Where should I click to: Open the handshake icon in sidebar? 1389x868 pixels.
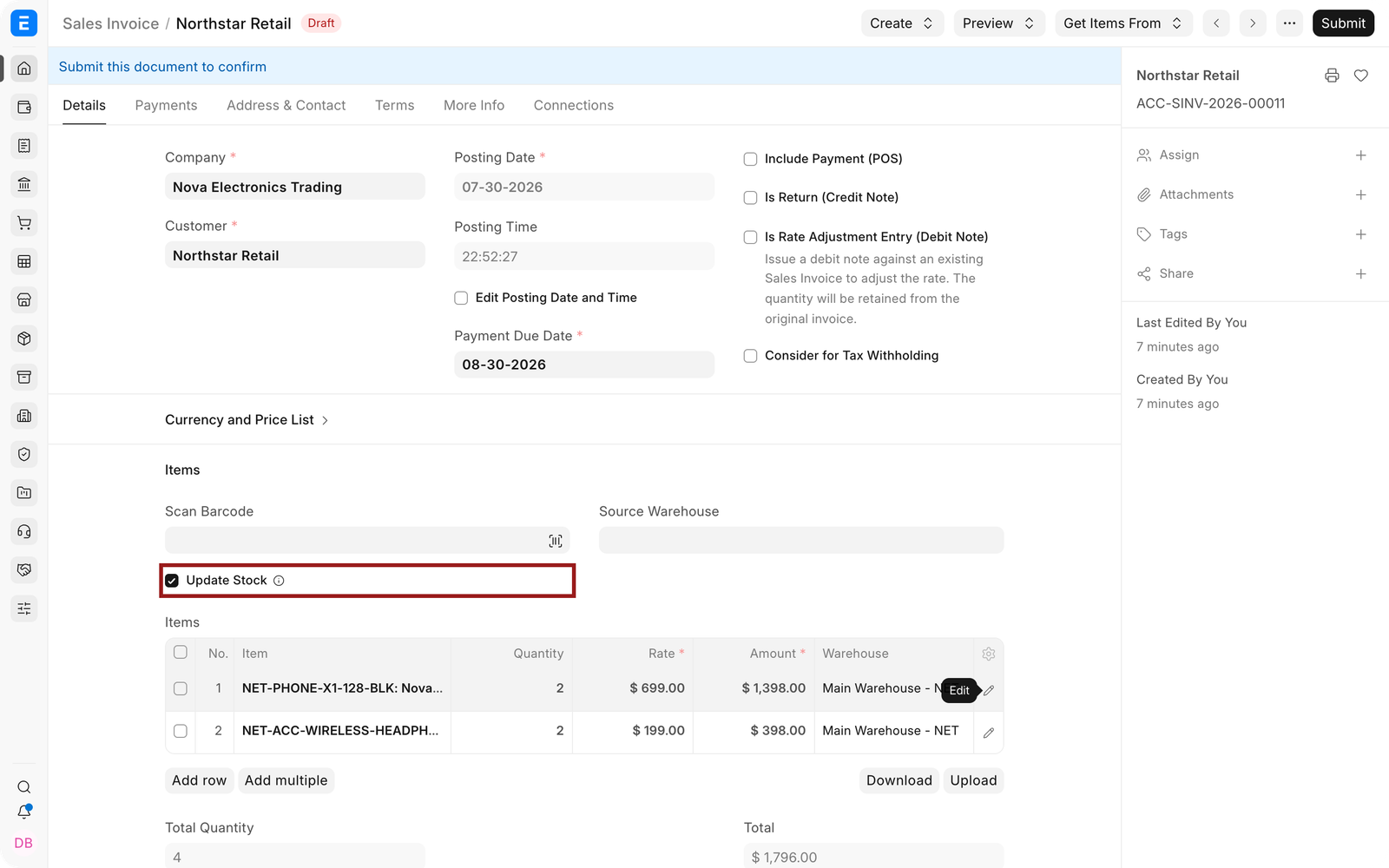24,570
